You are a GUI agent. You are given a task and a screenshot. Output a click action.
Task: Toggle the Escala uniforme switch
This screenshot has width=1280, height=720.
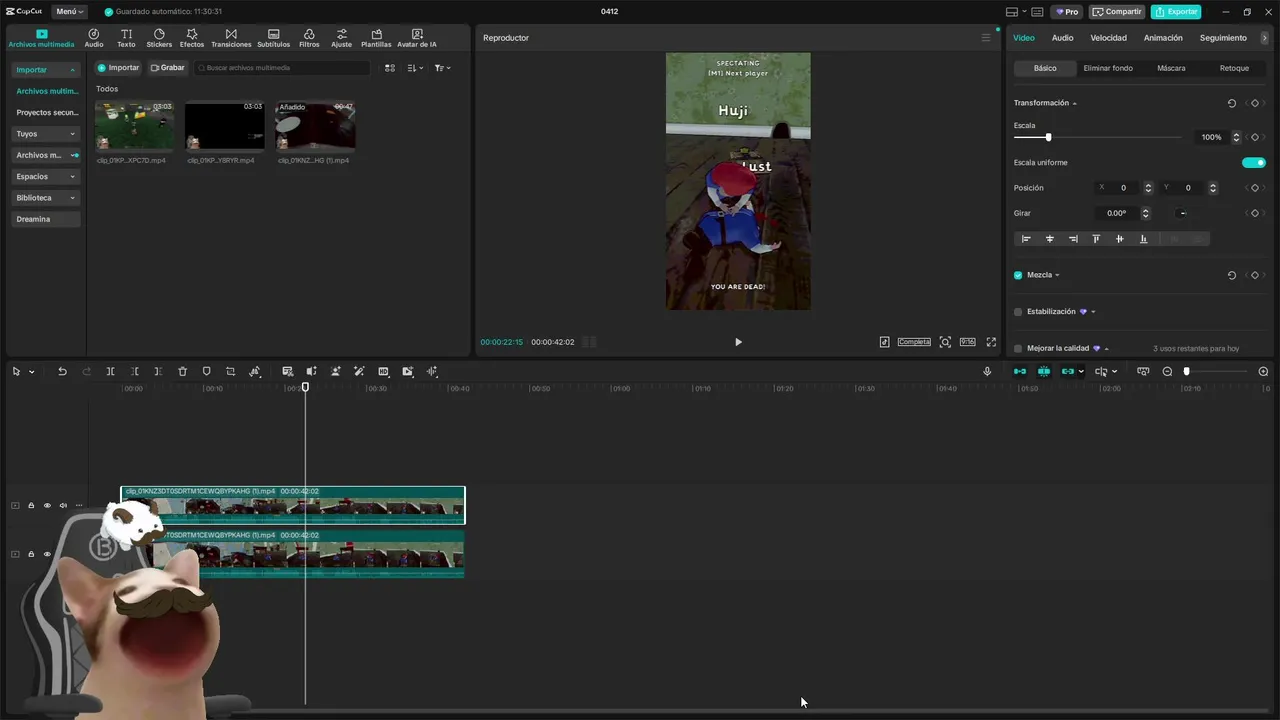[x=1254, y=162]
